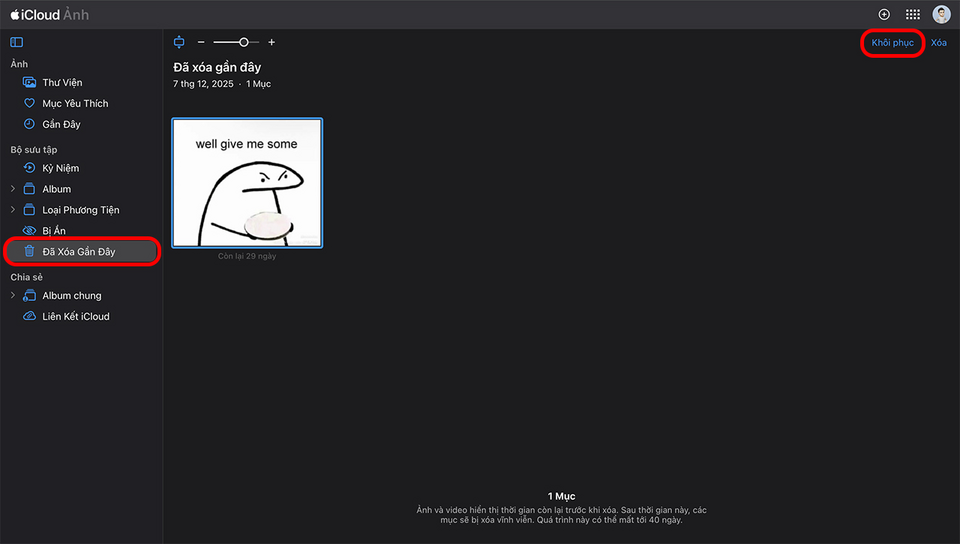The width and height of the screenshot is (960, 544).
Task: Zoom in with the plus icon
Action: (x=271, y=42)
